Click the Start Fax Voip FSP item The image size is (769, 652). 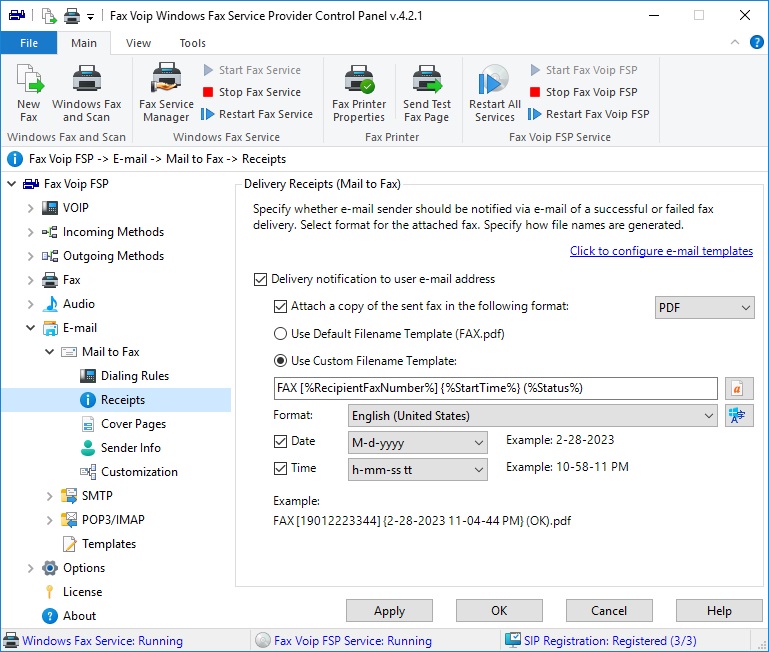pos(584,70)
